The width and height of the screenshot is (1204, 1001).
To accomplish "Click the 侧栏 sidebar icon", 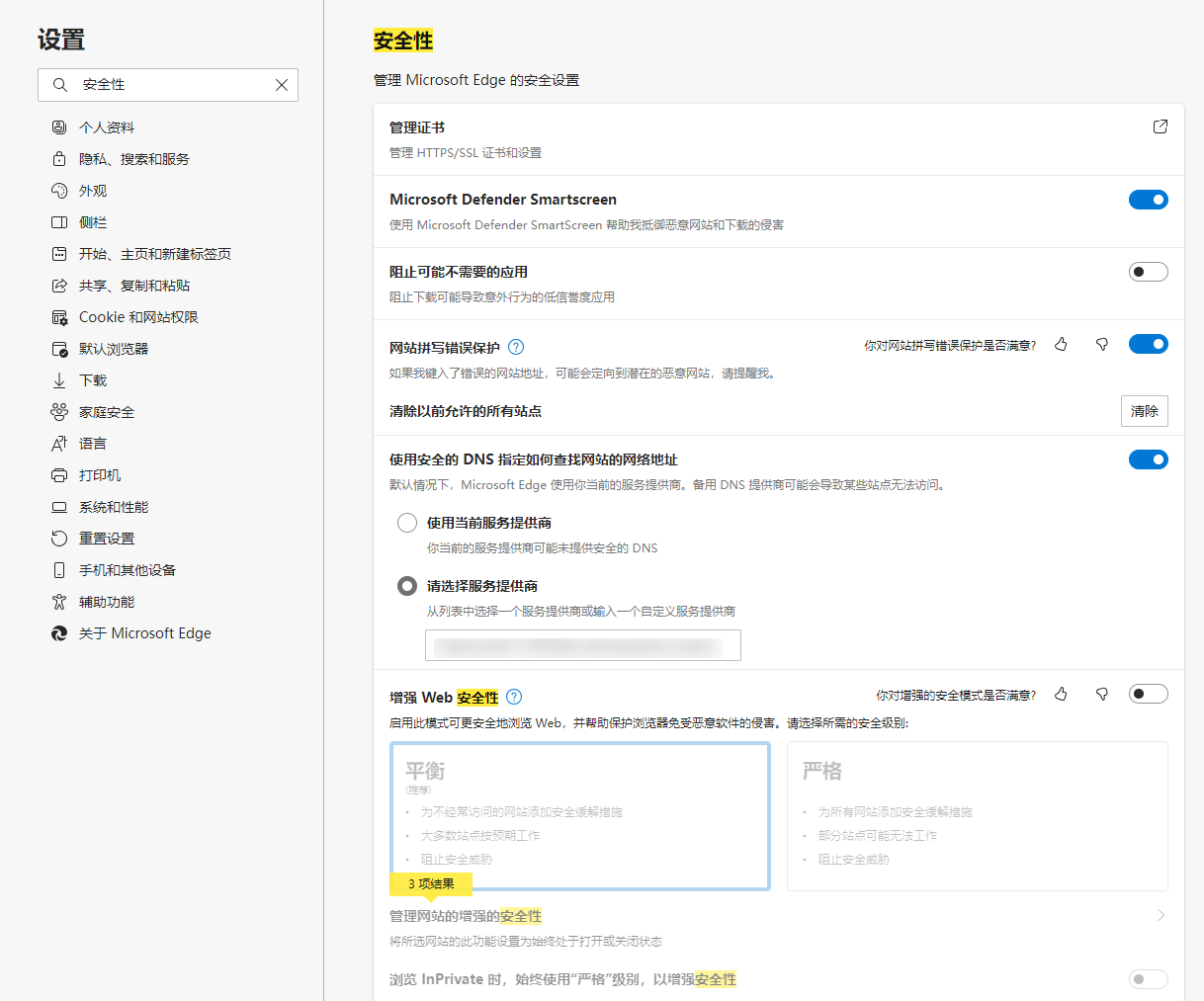I will [59, 222].
